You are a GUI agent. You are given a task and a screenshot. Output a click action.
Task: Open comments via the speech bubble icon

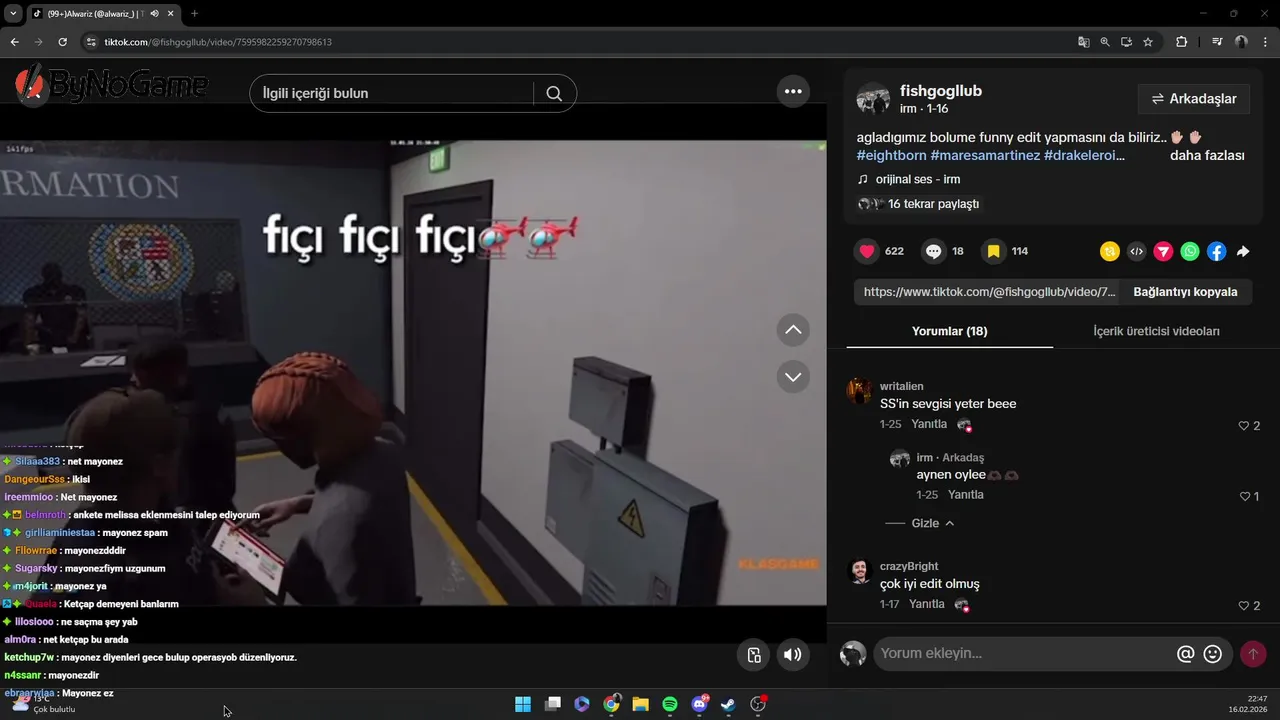933,251
